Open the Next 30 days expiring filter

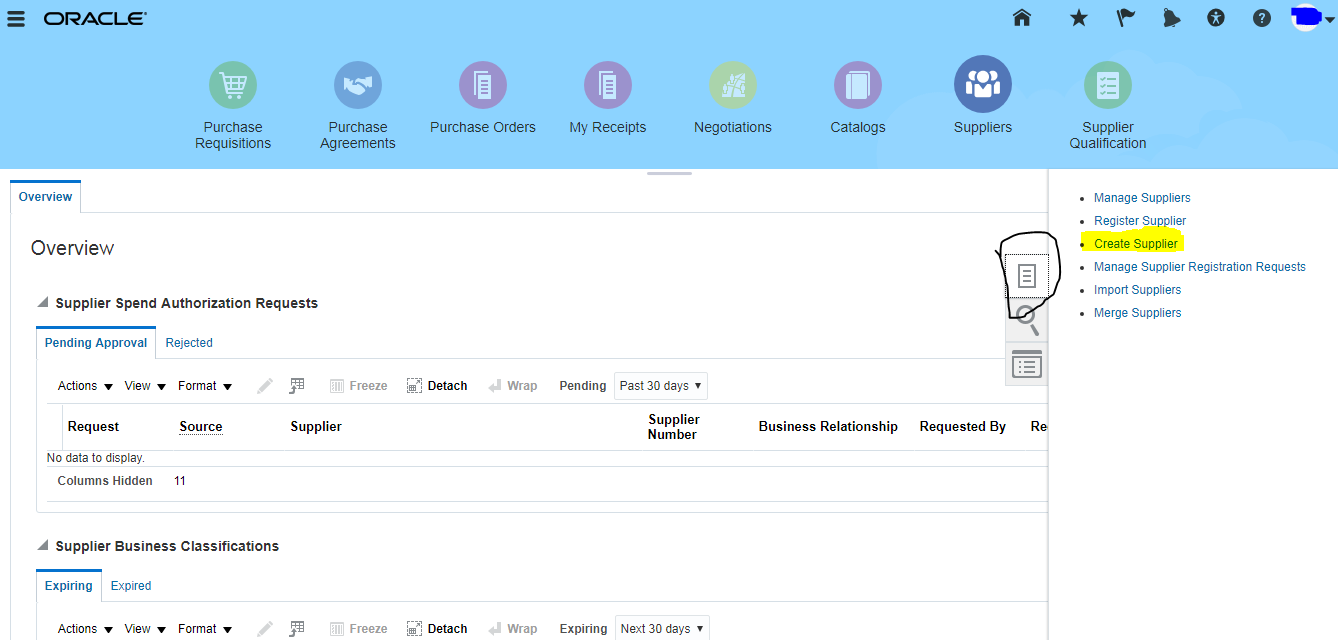(662, 628)
